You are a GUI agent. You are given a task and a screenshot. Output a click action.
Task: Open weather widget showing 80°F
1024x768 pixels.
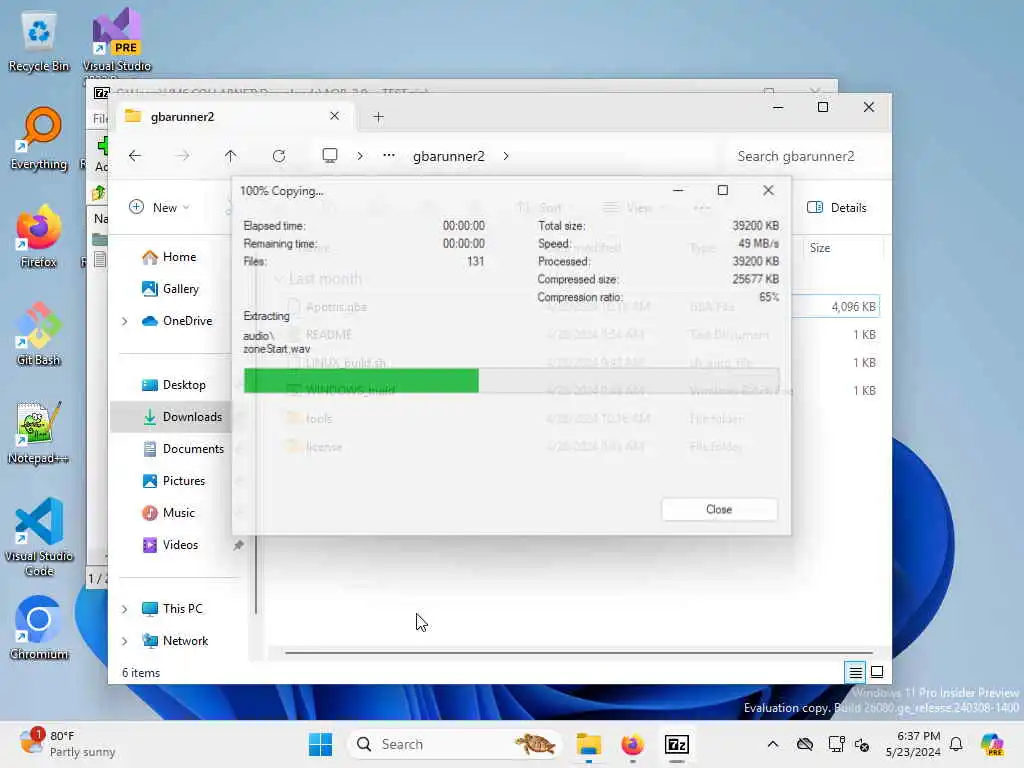coord(67,744)
